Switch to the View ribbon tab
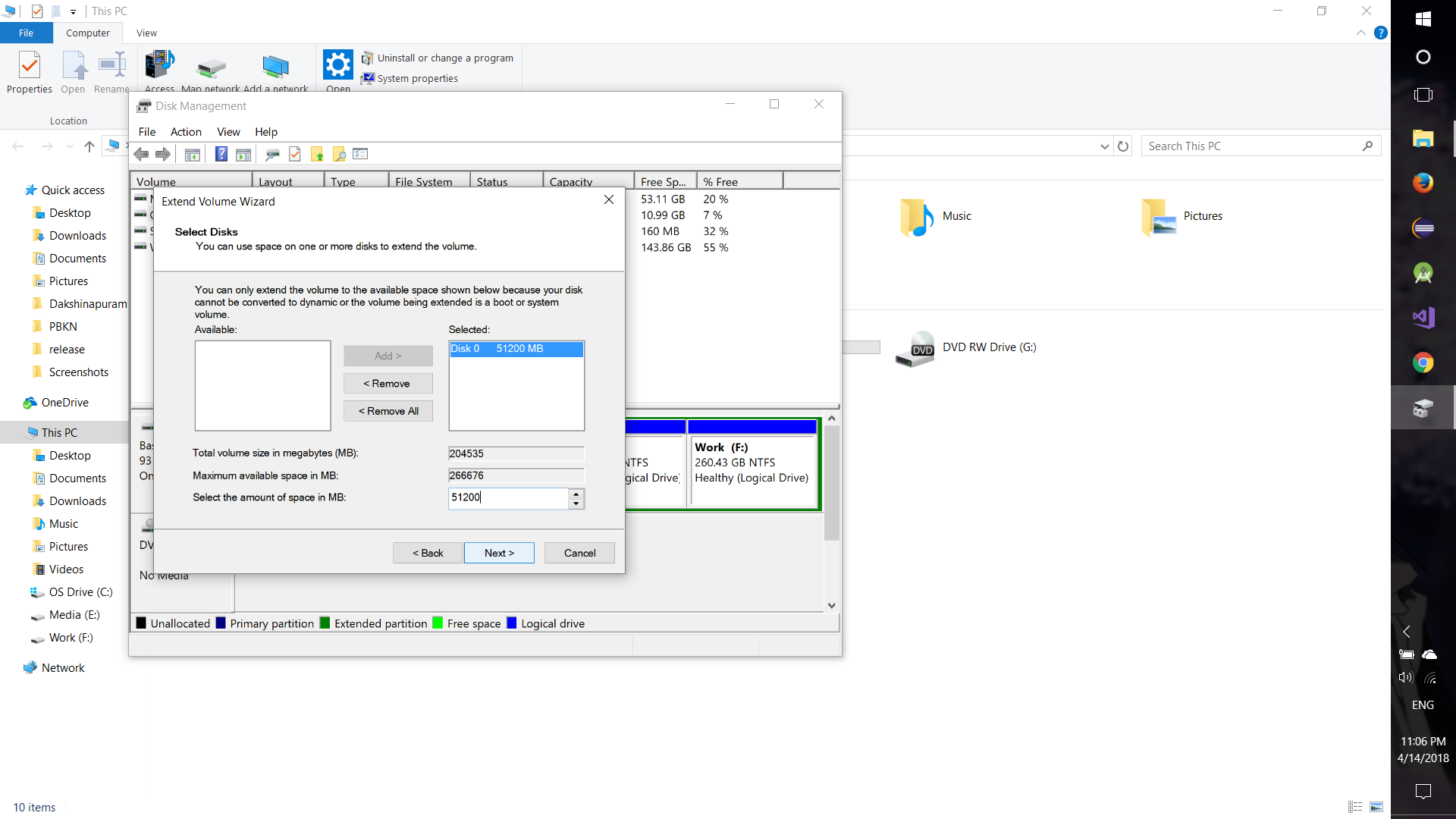1456x819 pixels. point(146,33)
